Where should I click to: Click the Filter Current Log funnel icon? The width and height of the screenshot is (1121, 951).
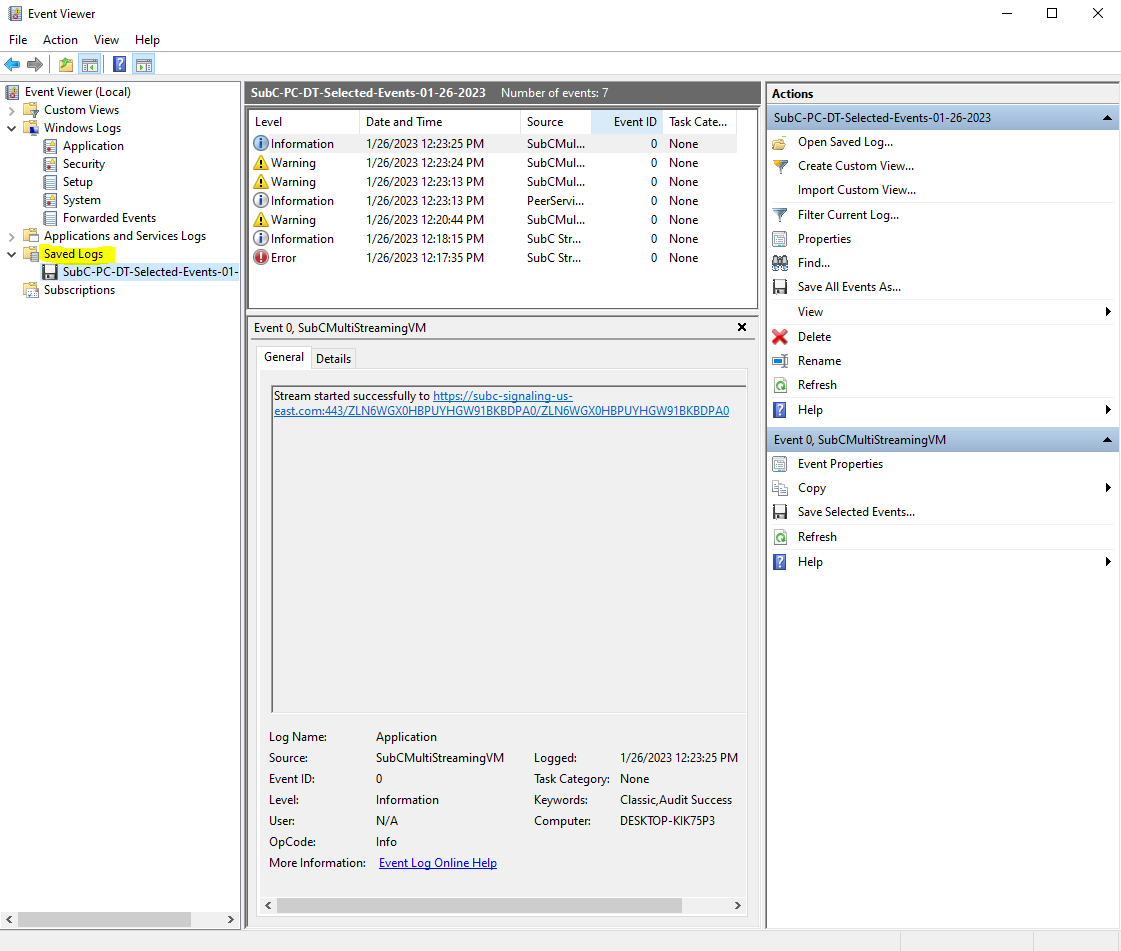780,215
